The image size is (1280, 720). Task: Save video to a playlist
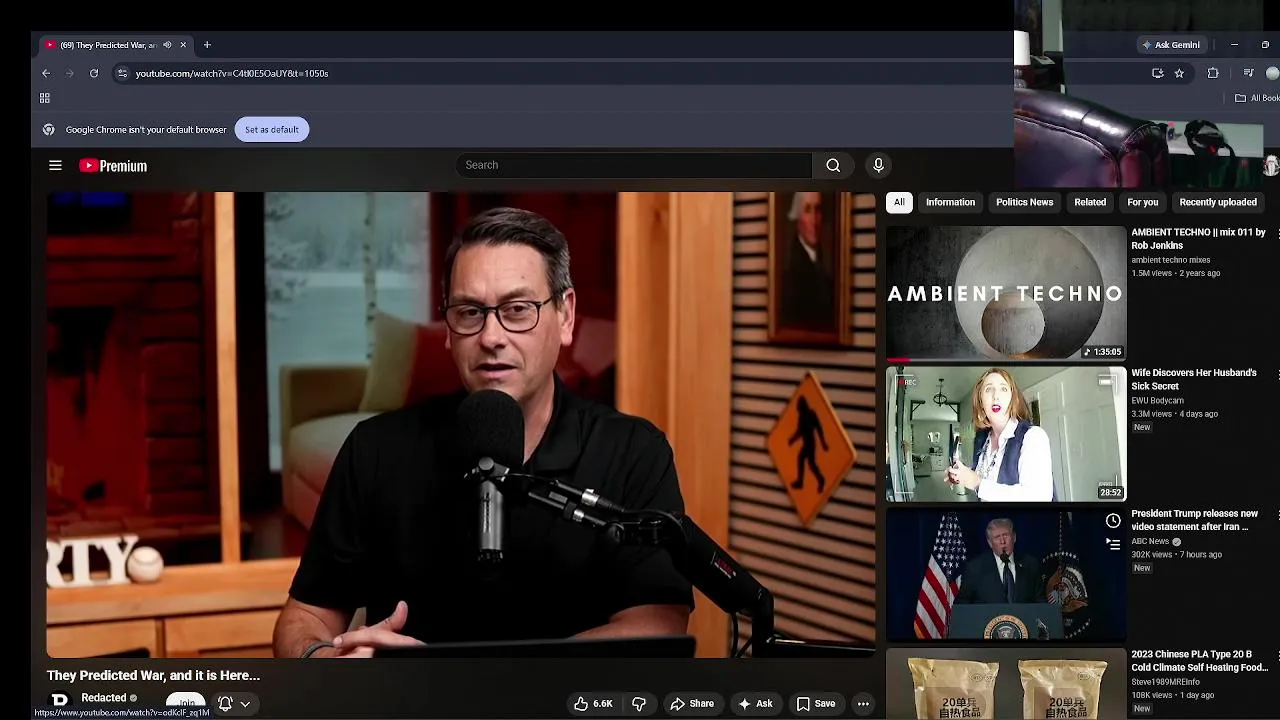[816, 704]
